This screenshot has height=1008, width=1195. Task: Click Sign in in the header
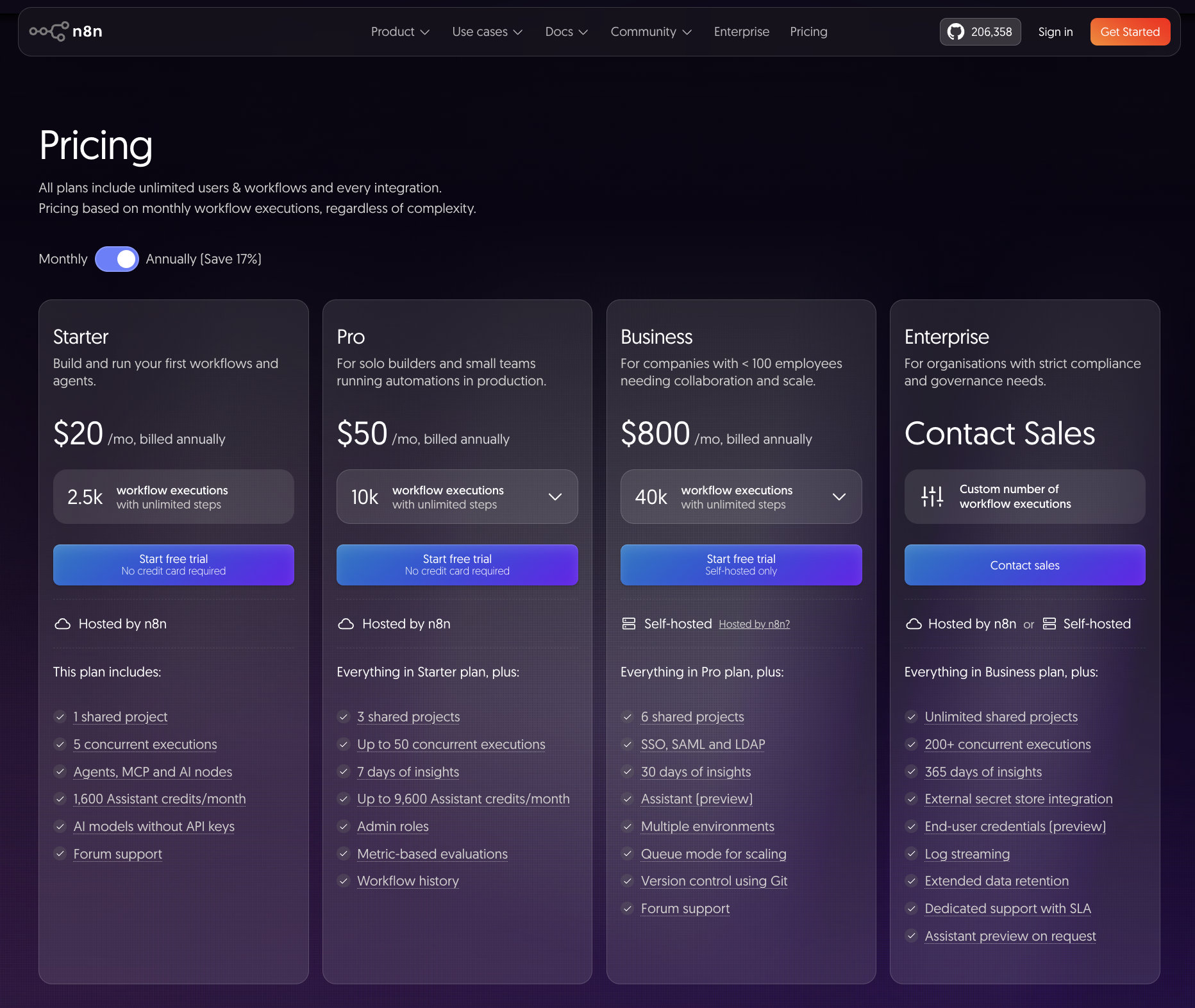coord(1055,32)
